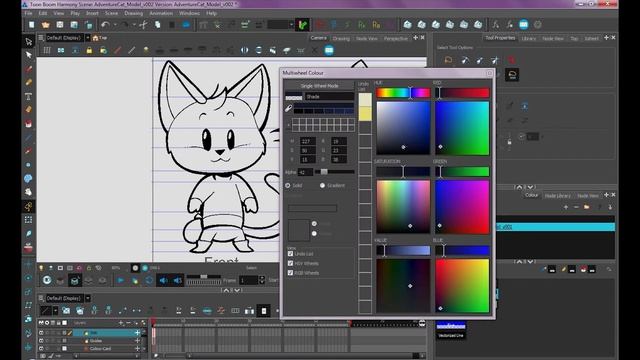This screenshot has width=640, height=360.
Task: Click the HUE rainbow slider bar
Action: (403, 93)
